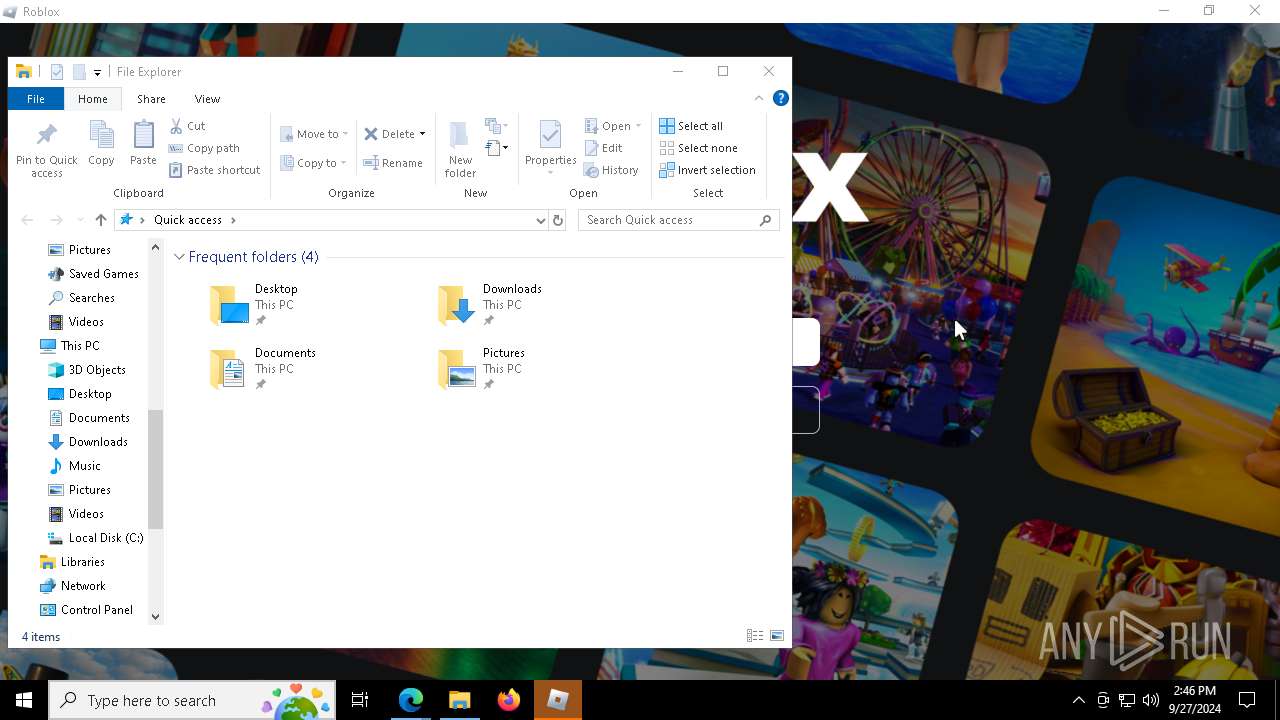Screen dimensions: 1280x720
Task: Switch to the Share tab
Action: [x=151, y=99]
